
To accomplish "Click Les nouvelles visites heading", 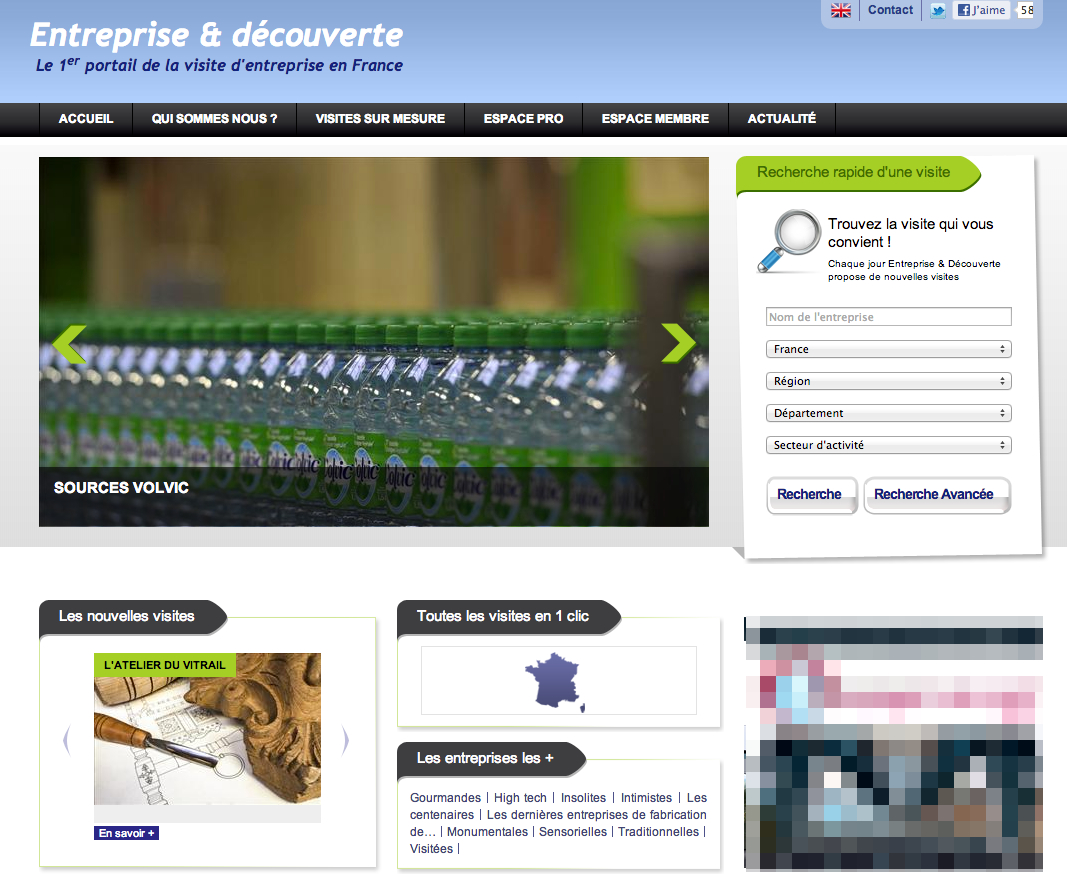I will pos(127,616).
